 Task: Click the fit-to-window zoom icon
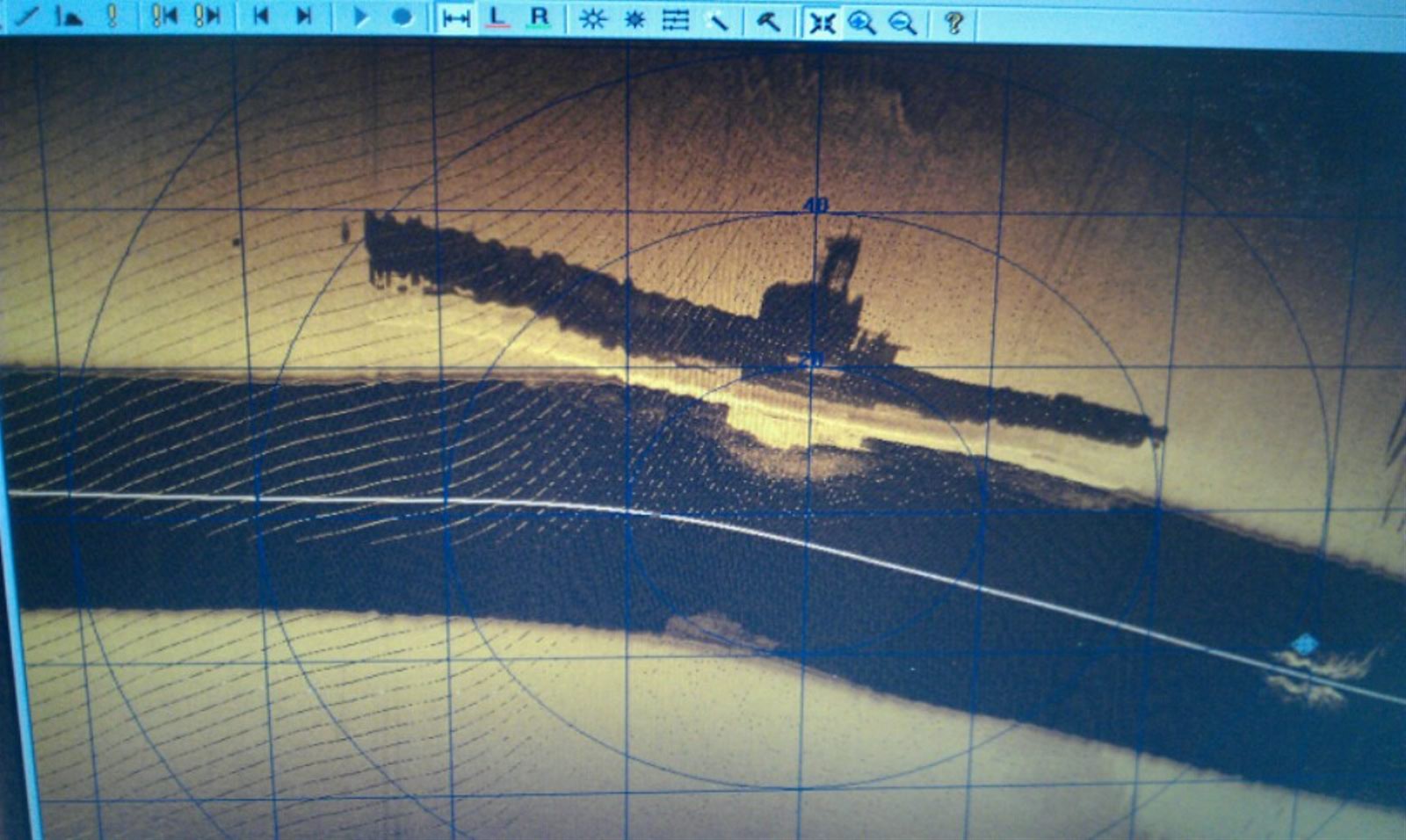tap(822, 23)
